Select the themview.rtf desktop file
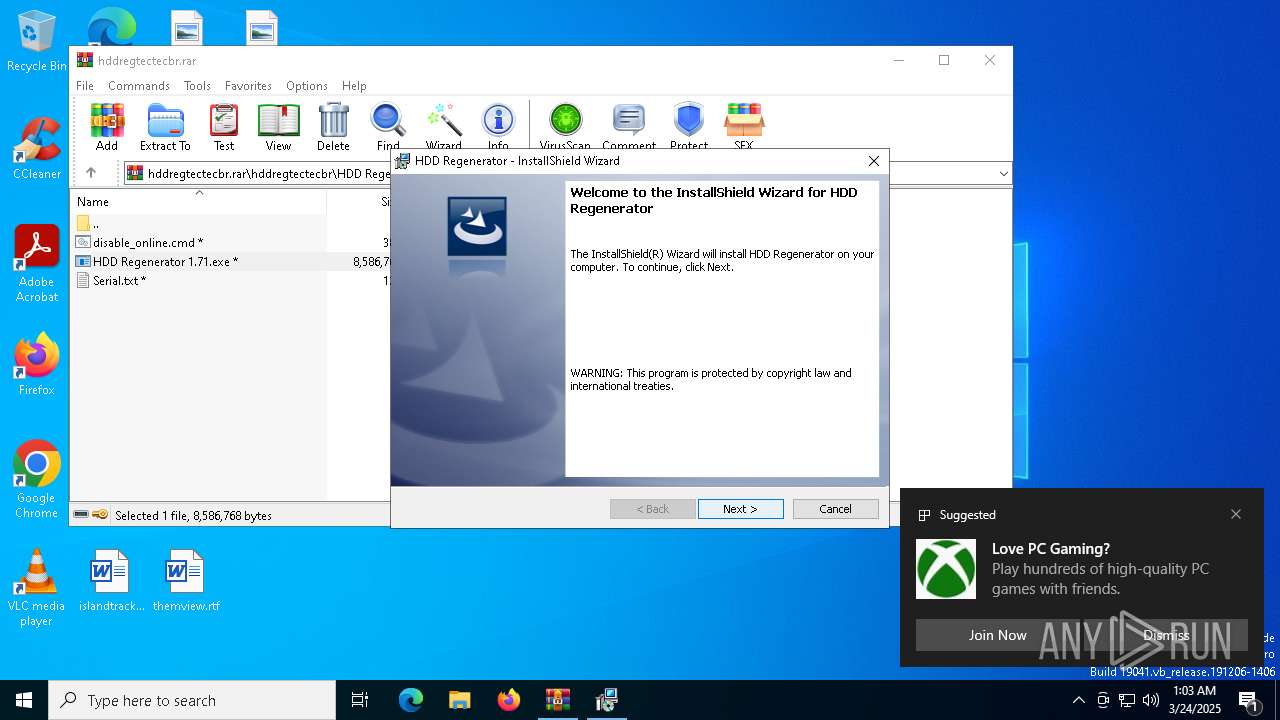 186,581
